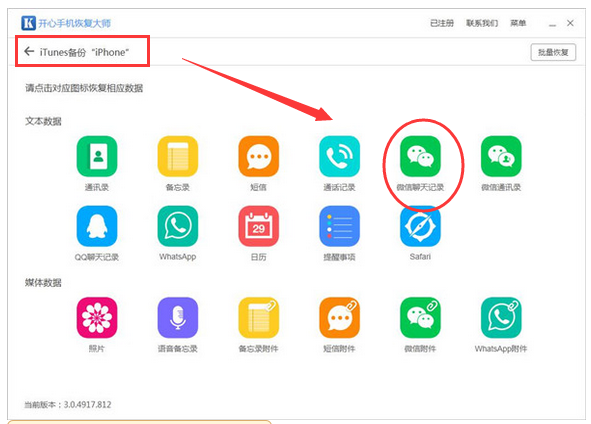Select the 微信通讯录 WeChat contacts icon
The height and width of the screenshot is (424, 591).
(501, 156)
